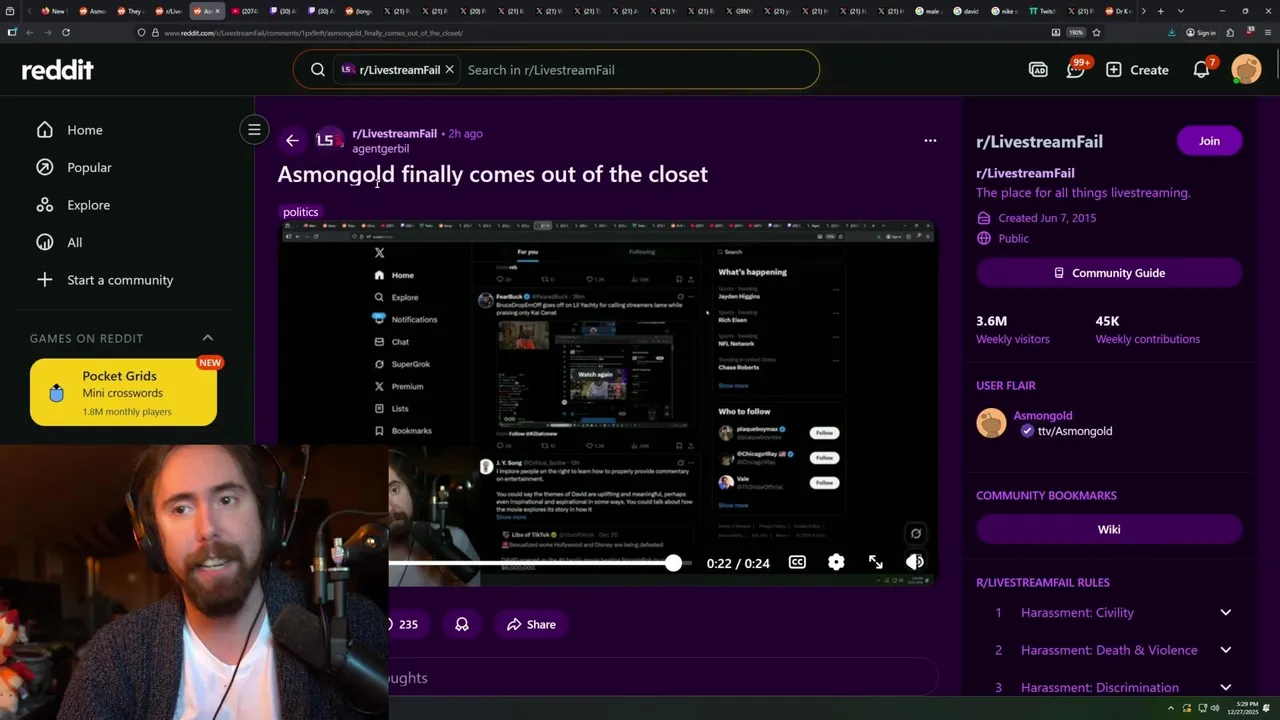Switch to the G9NY browser tab
The width and height of the screenshot is (1280, 720).
(741, 11)
